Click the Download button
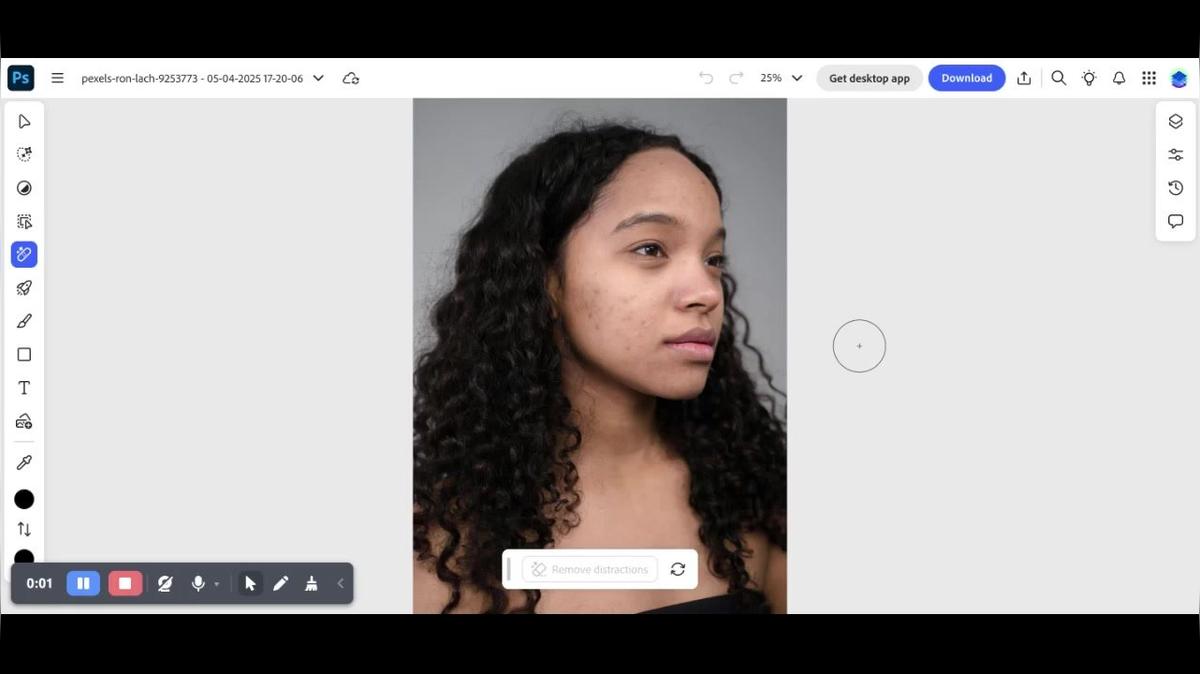 [966, 78]
